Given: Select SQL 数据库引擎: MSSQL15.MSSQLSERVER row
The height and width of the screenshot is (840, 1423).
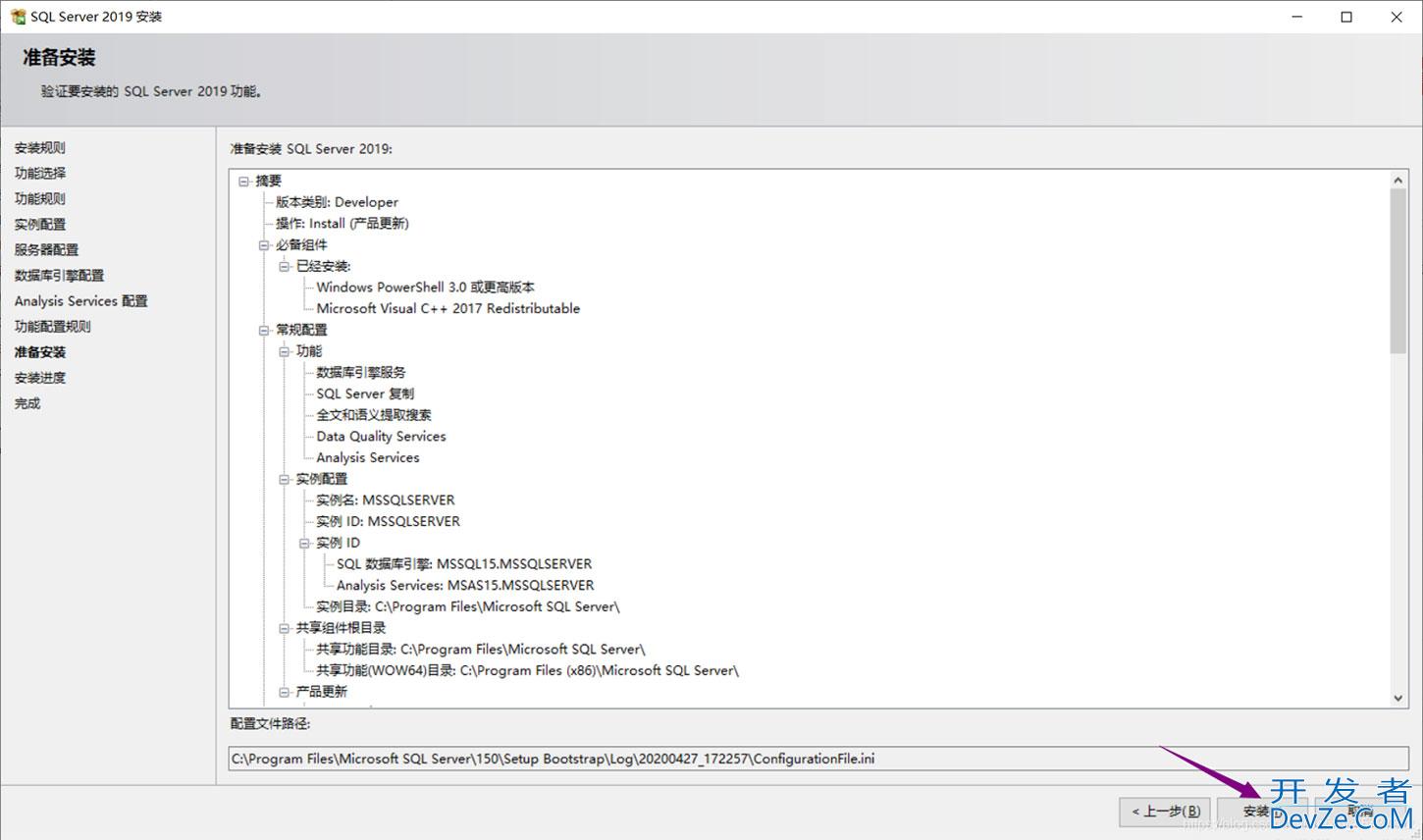Looking at the screenshot, I should pos(464,564).
